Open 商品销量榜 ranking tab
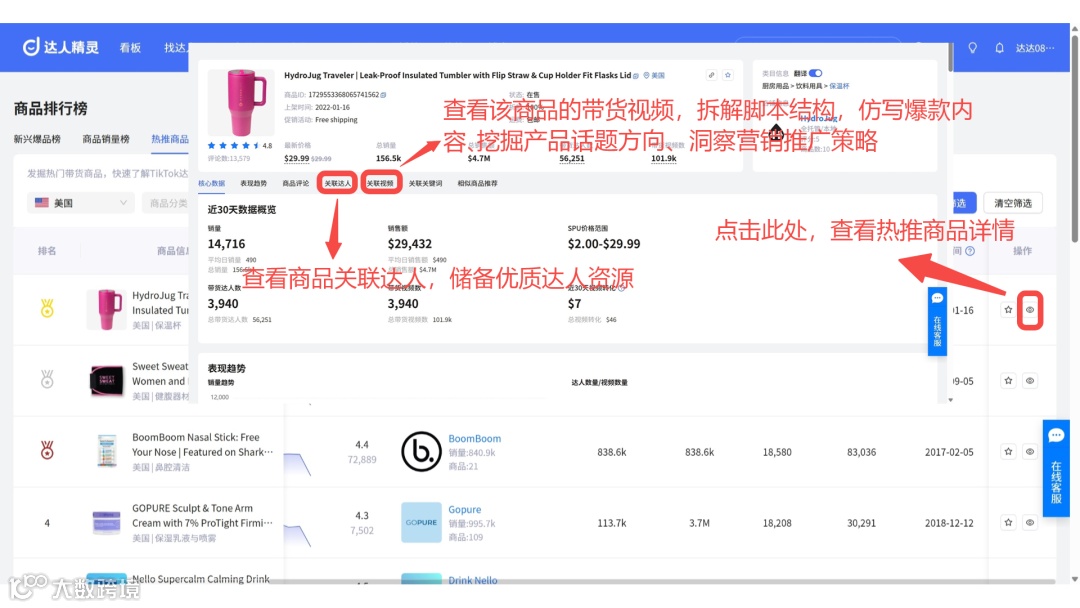 [x=106, y=139]
